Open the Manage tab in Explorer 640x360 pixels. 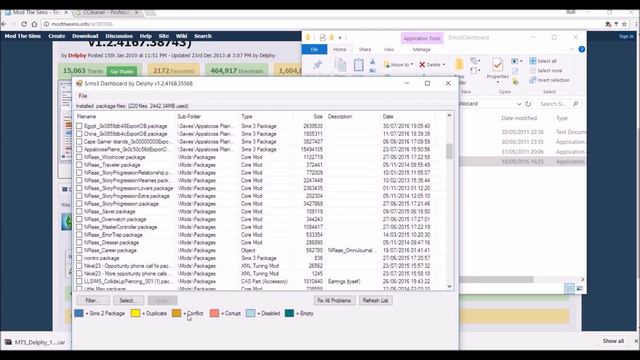422,49
